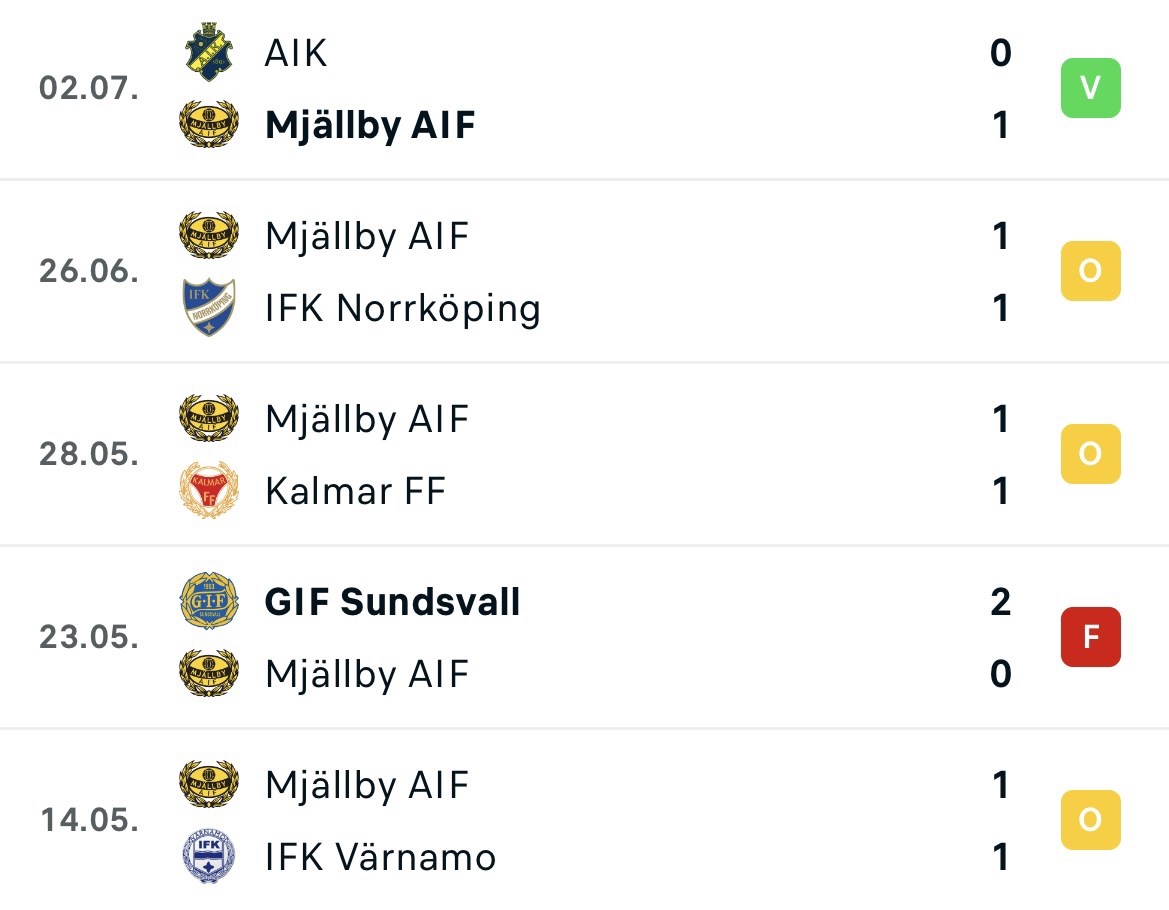Click the yellow O badge for 14.05

(1090, 820)
